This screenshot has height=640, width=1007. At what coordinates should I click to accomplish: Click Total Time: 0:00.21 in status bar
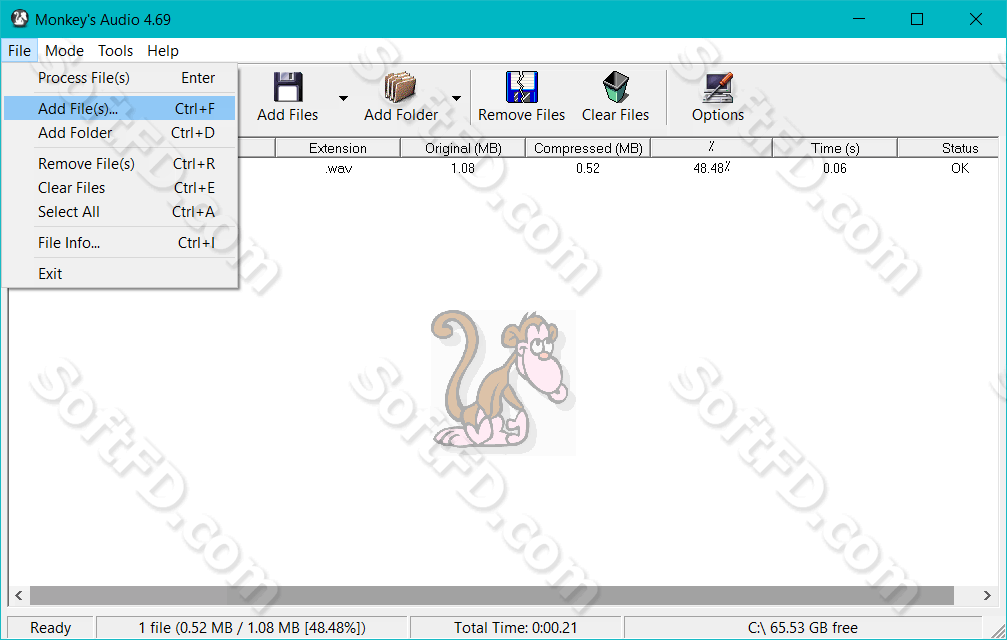(516, 628)
